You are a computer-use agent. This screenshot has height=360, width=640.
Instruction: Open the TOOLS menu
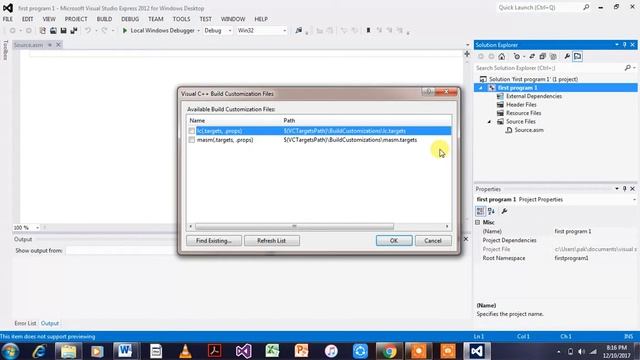tap(181, 19)
